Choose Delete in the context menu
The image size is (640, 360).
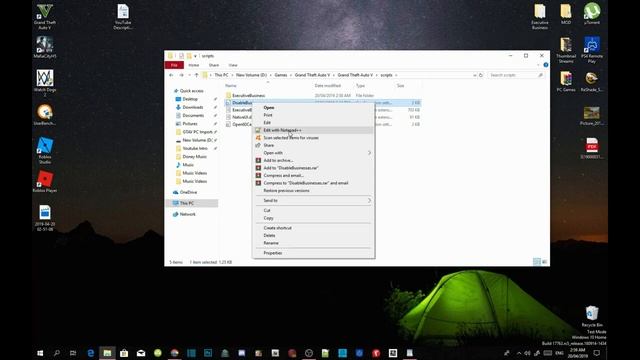coord(313,236)
